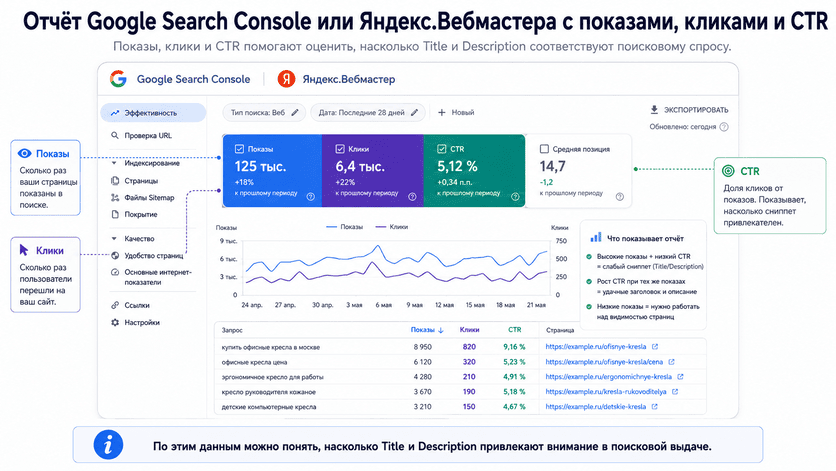Select Эффективность in the sidebar
Screen dimensions: 836x471
[x=153, y=113]
